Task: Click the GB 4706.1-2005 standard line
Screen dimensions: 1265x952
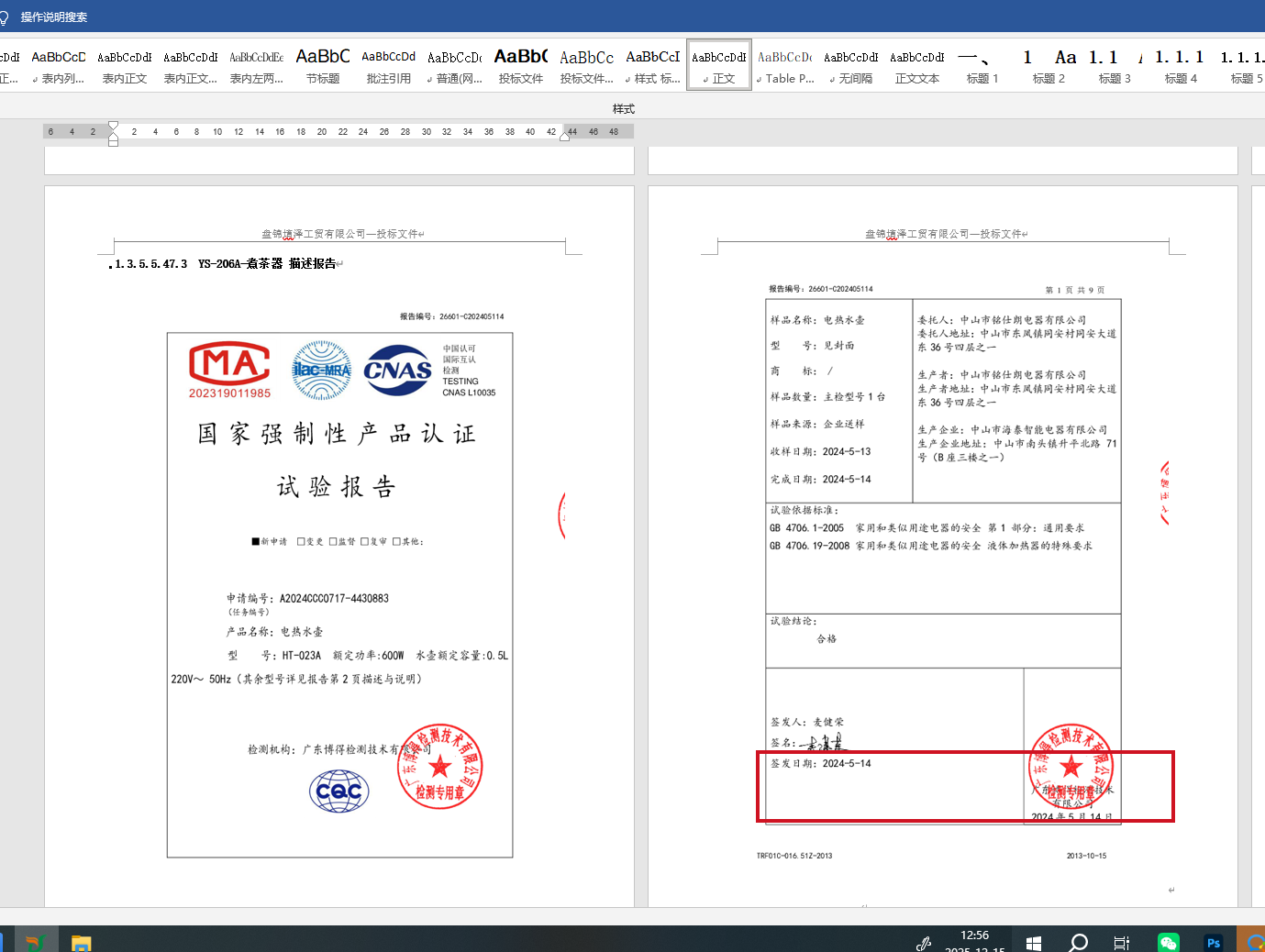Action: (x=927, y=528)
